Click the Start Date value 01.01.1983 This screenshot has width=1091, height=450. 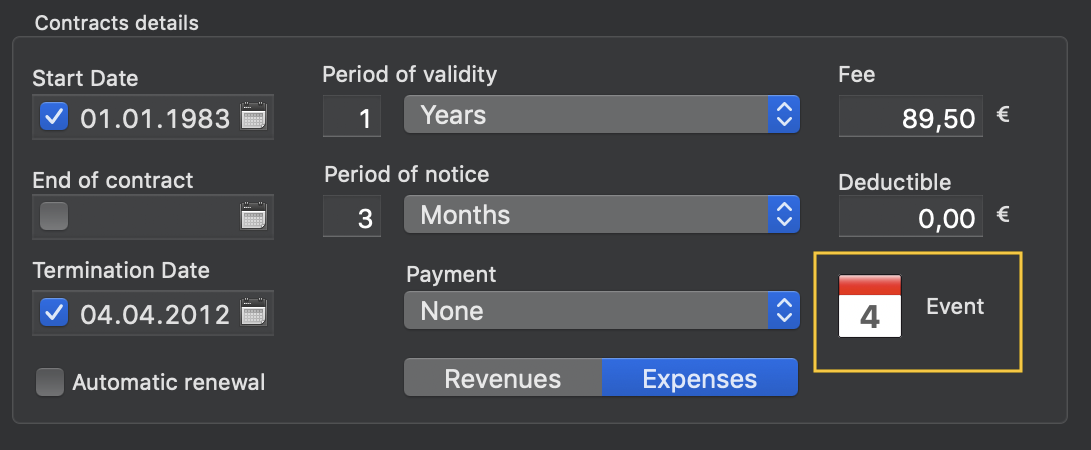click(x=155, y=118)
